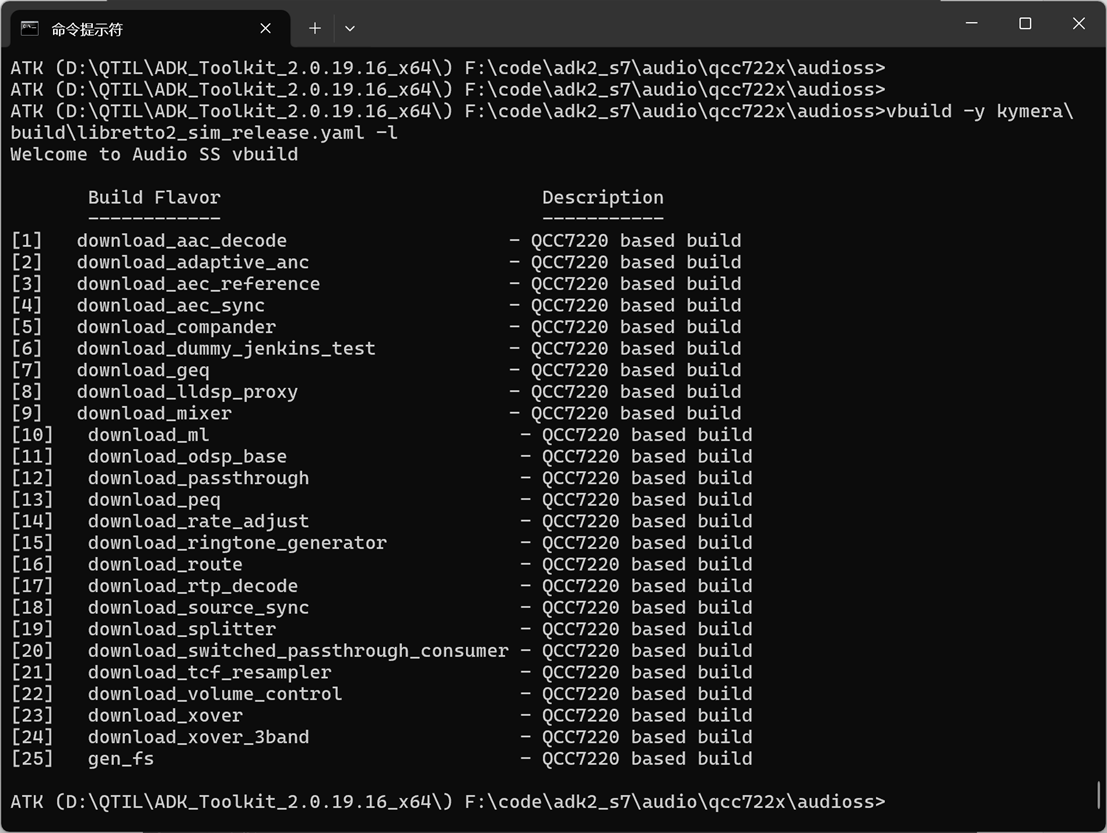Close the terminal window
This screenshot has height=833, width=1107.
point(1078,23)
